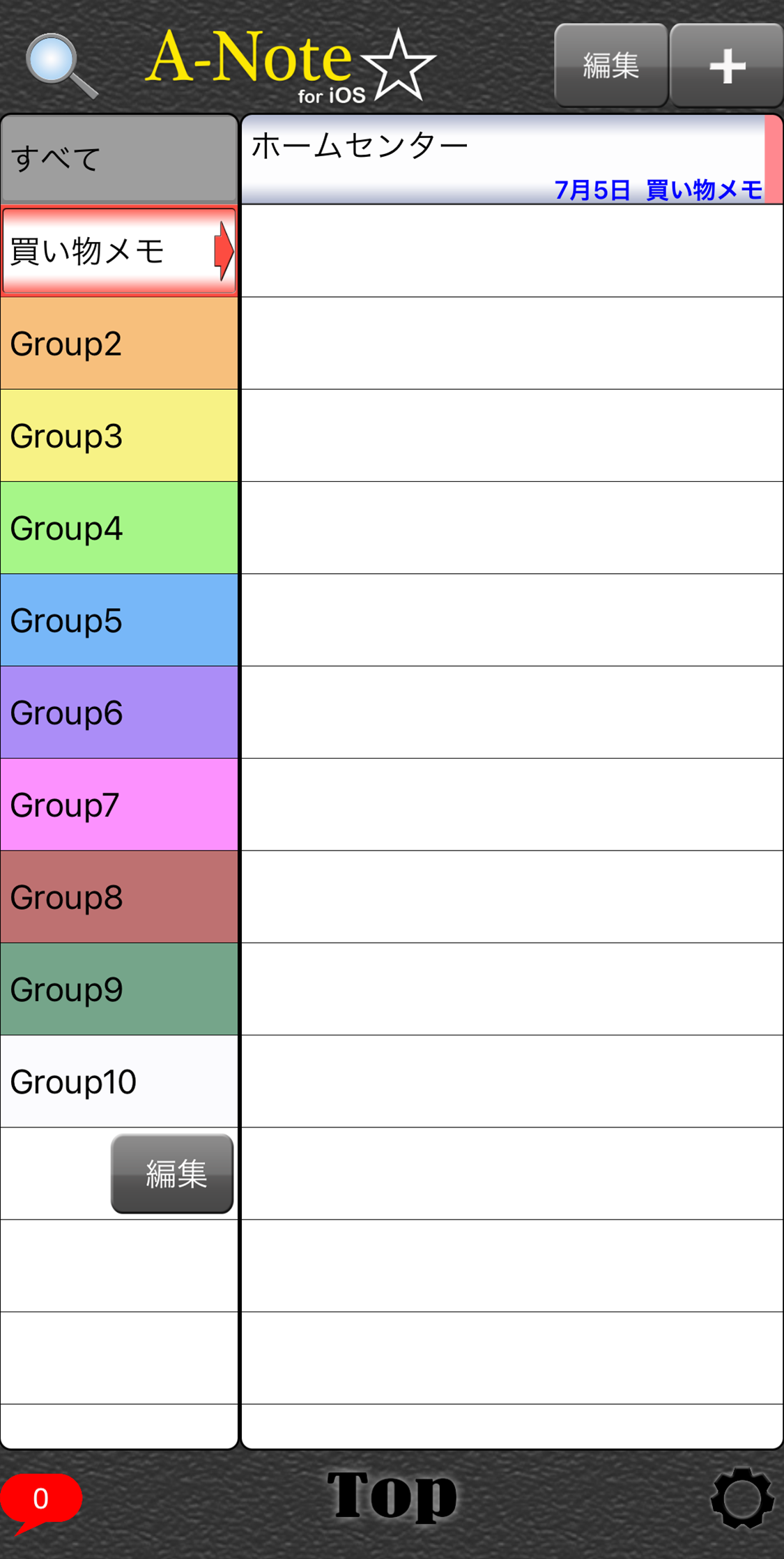Image resolution: width=784 pixels, height=1559 pixels.
Task: Select the purple Group6 group
Action: (x=119, y=713)
